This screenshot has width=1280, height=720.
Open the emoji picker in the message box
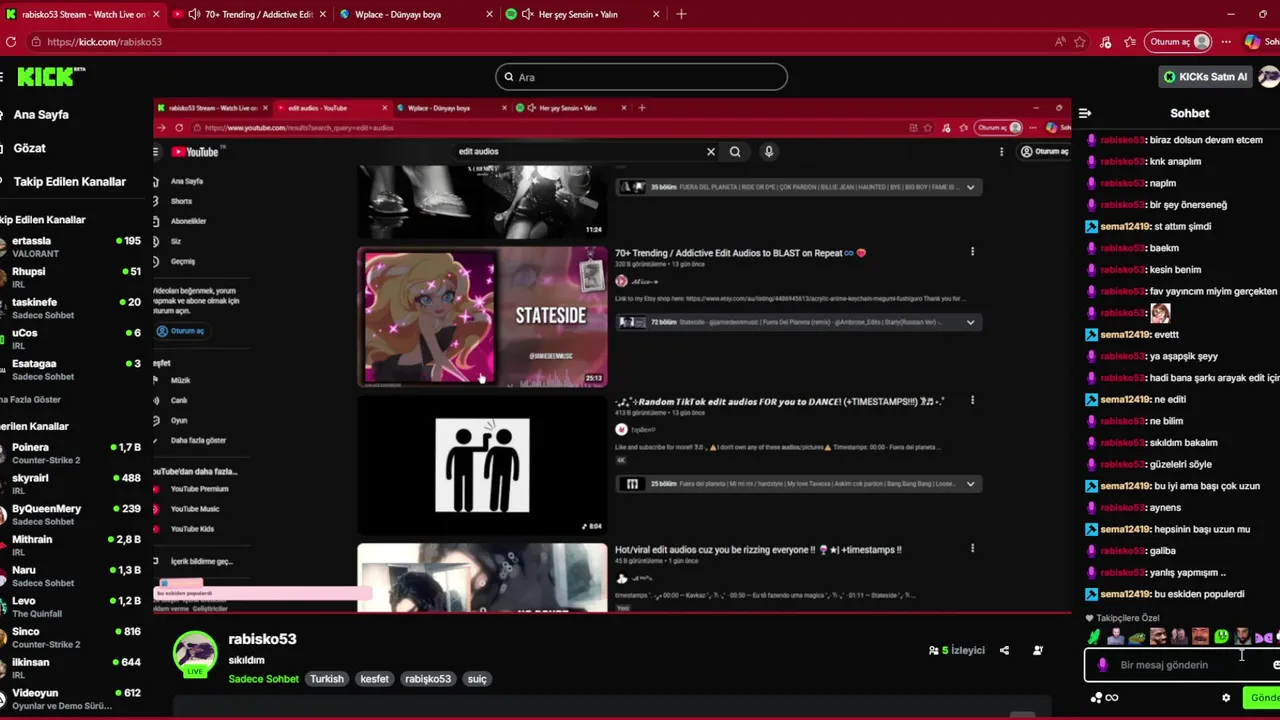point(1276,665)
